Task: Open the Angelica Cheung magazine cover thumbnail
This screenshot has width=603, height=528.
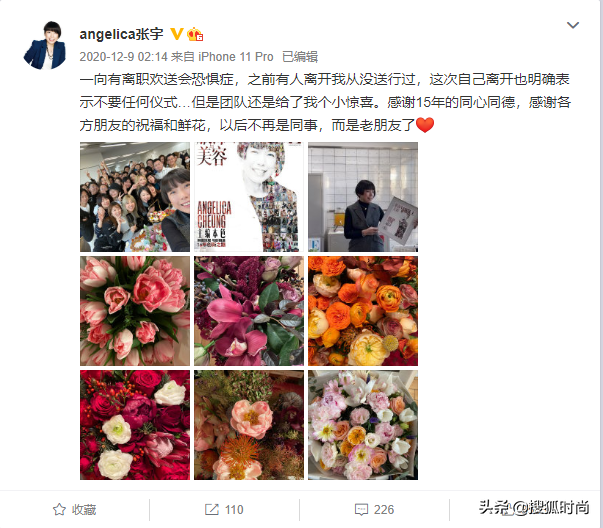Action: [249, 197]
